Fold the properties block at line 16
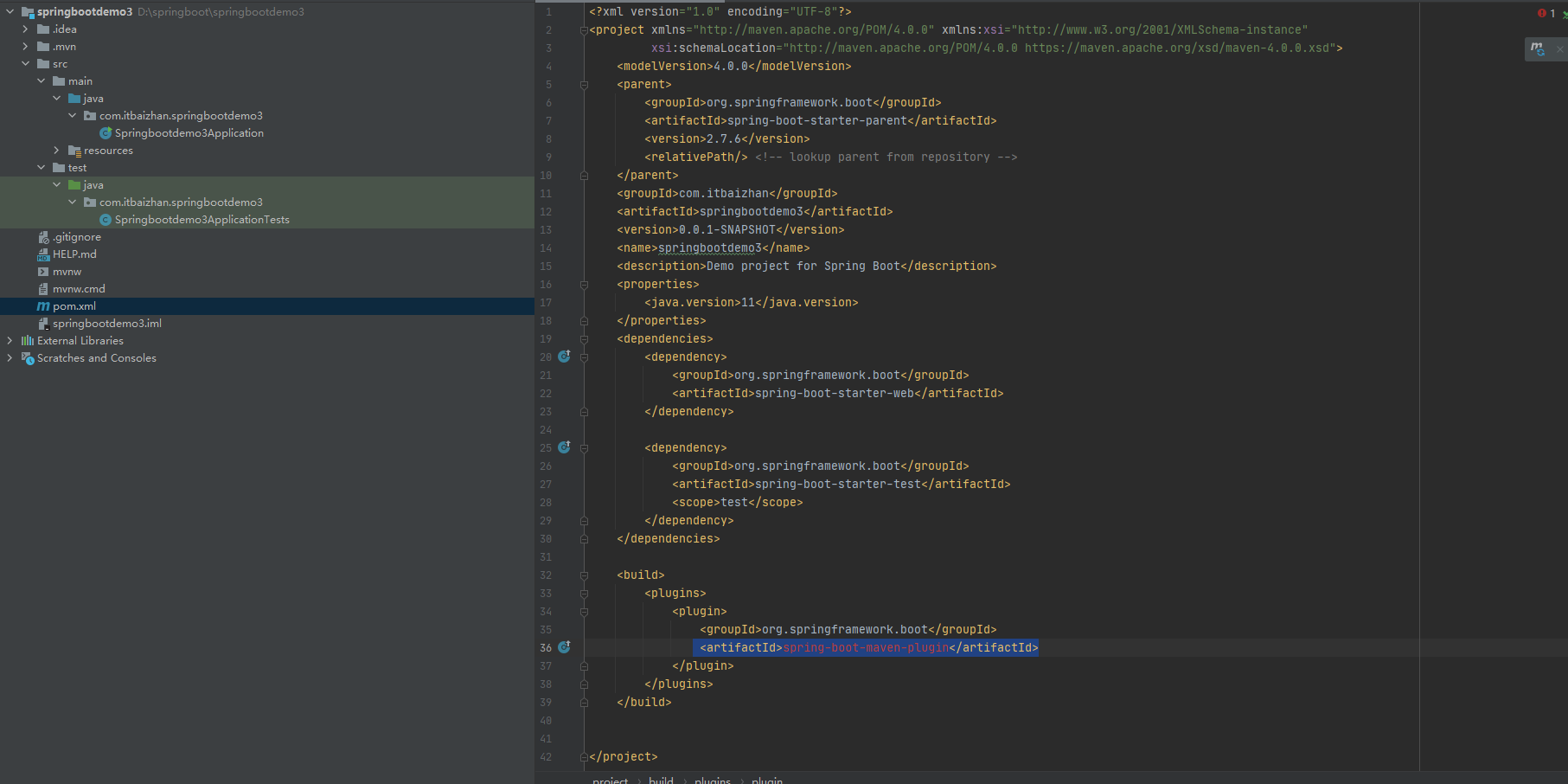The width and height of the screenshot is (1568, 784). pos(584,285)
